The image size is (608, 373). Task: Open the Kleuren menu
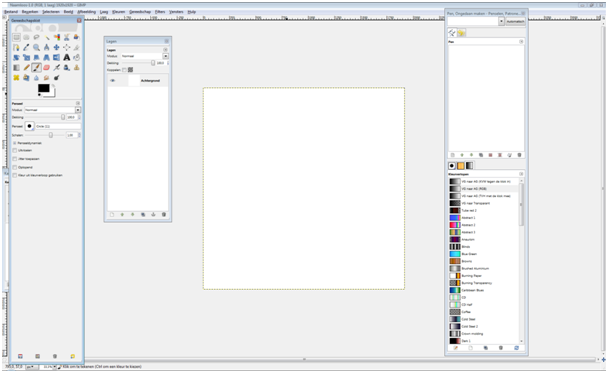118,12
